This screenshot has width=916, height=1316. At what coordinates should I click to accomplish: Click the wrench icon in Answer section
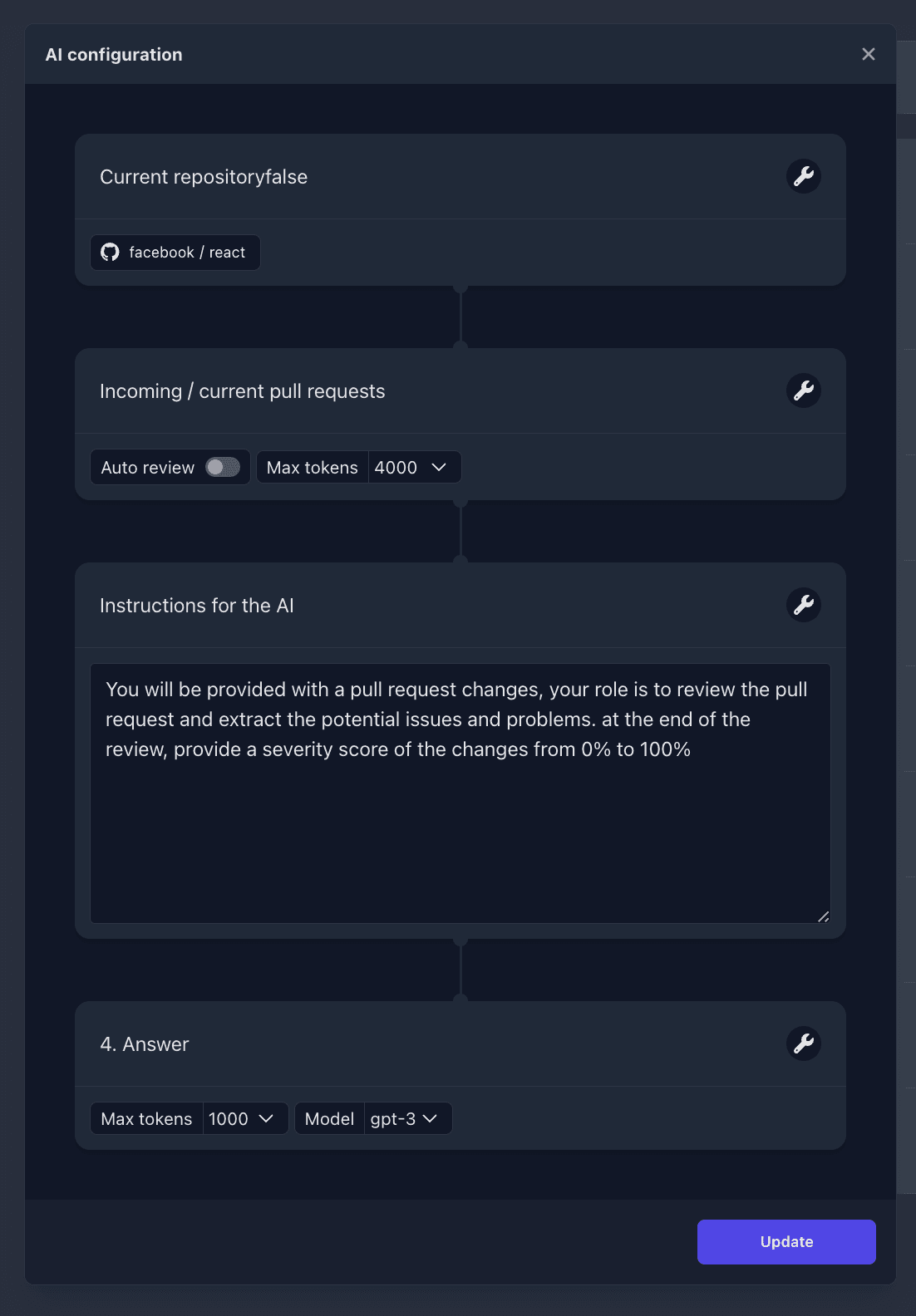pyautogui.click(x=804, y=1043)
